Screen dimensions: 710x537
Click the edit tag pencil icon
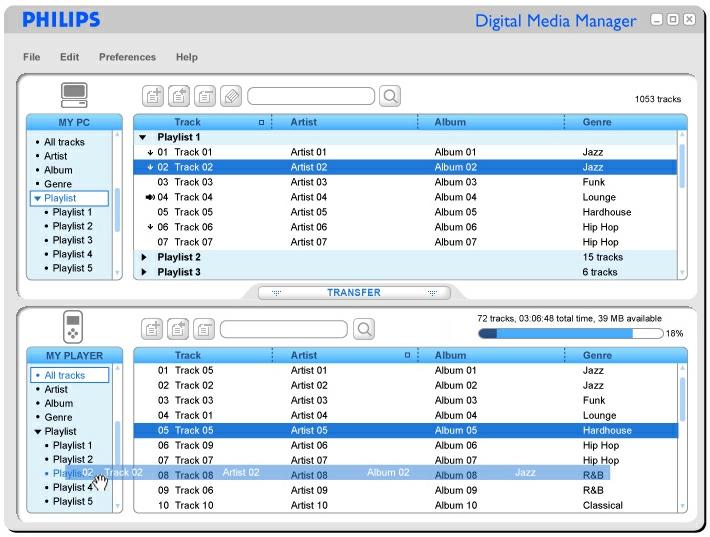tap(231, 96)
